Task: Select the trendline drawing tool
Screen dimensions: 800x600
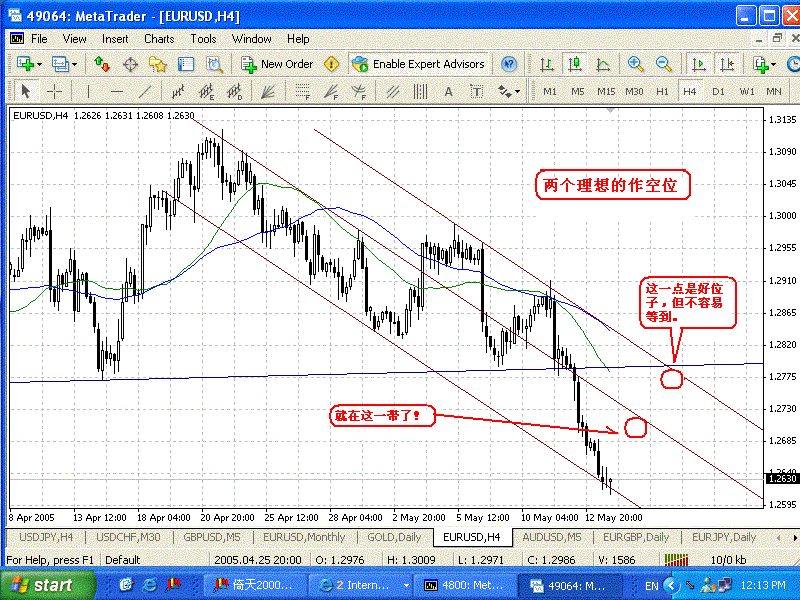Action: 145,92
